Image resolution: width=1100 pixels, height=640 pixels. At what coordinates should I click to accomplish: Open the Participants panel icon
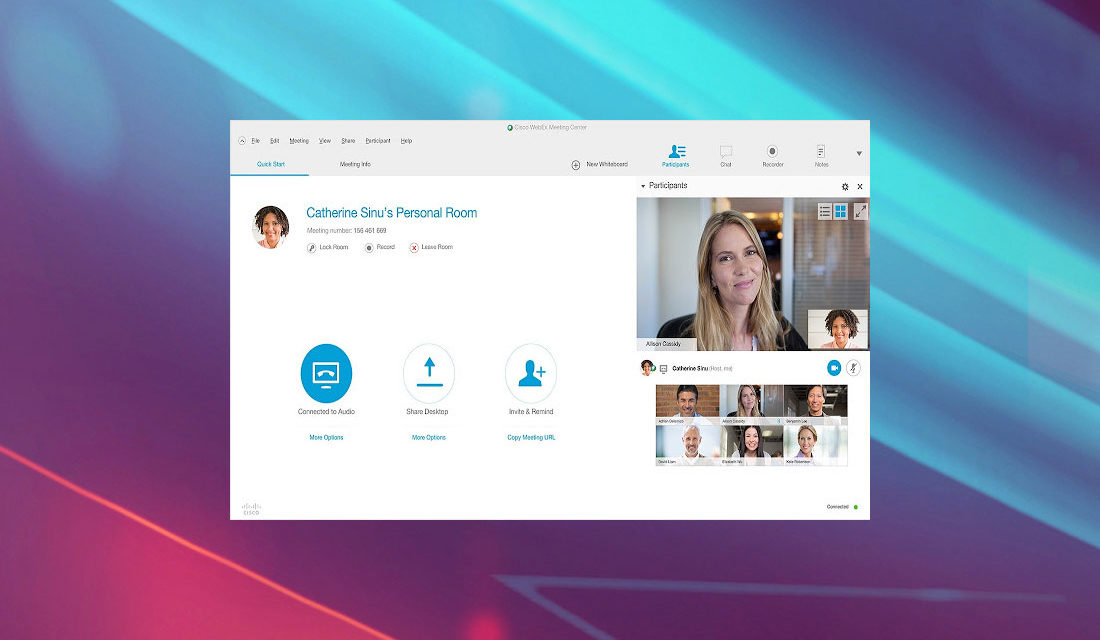pos(676,151)
